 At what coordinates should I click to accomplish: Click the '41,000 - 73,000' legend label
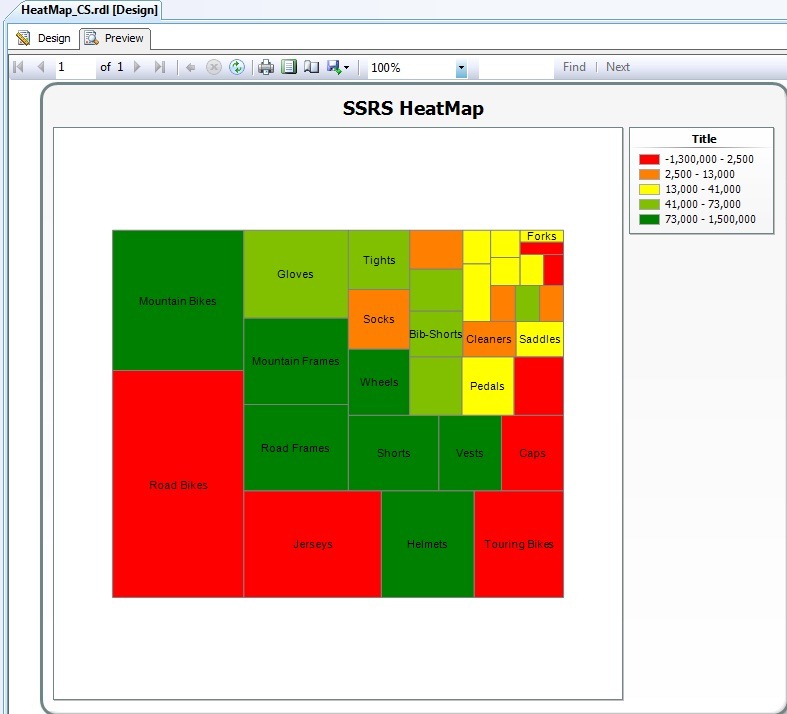coord(702,204)
